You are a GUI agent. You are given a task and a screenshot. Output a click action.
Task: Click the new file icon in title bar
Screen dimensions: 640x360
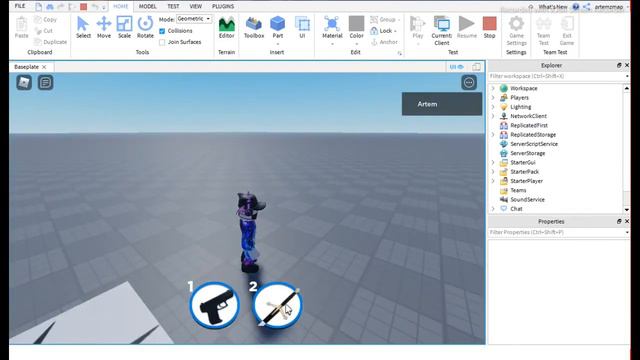click(x=38, y=7)
